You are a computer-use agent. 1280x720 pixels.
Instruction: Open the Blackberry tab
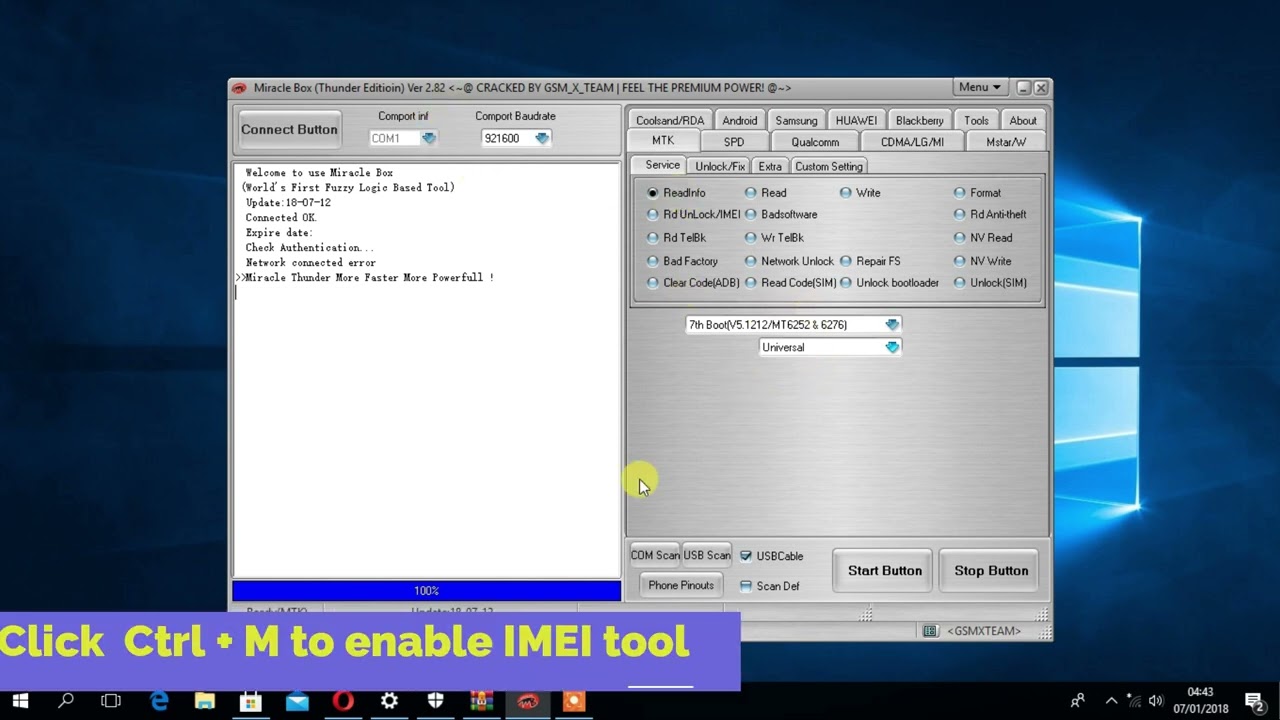[x=919, y=120]
